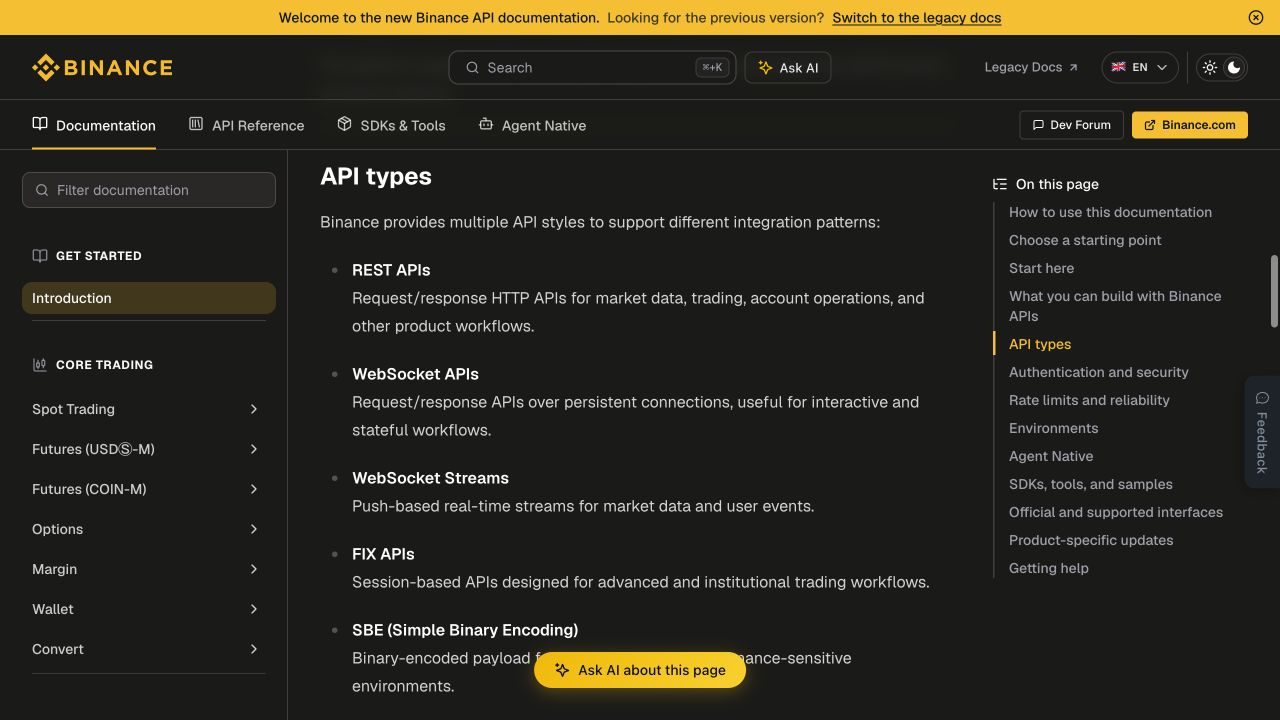Screen dimensions: 1280x720
Task: Click the SDKs & Tools cube icon
Action: [x=344, y=124]
